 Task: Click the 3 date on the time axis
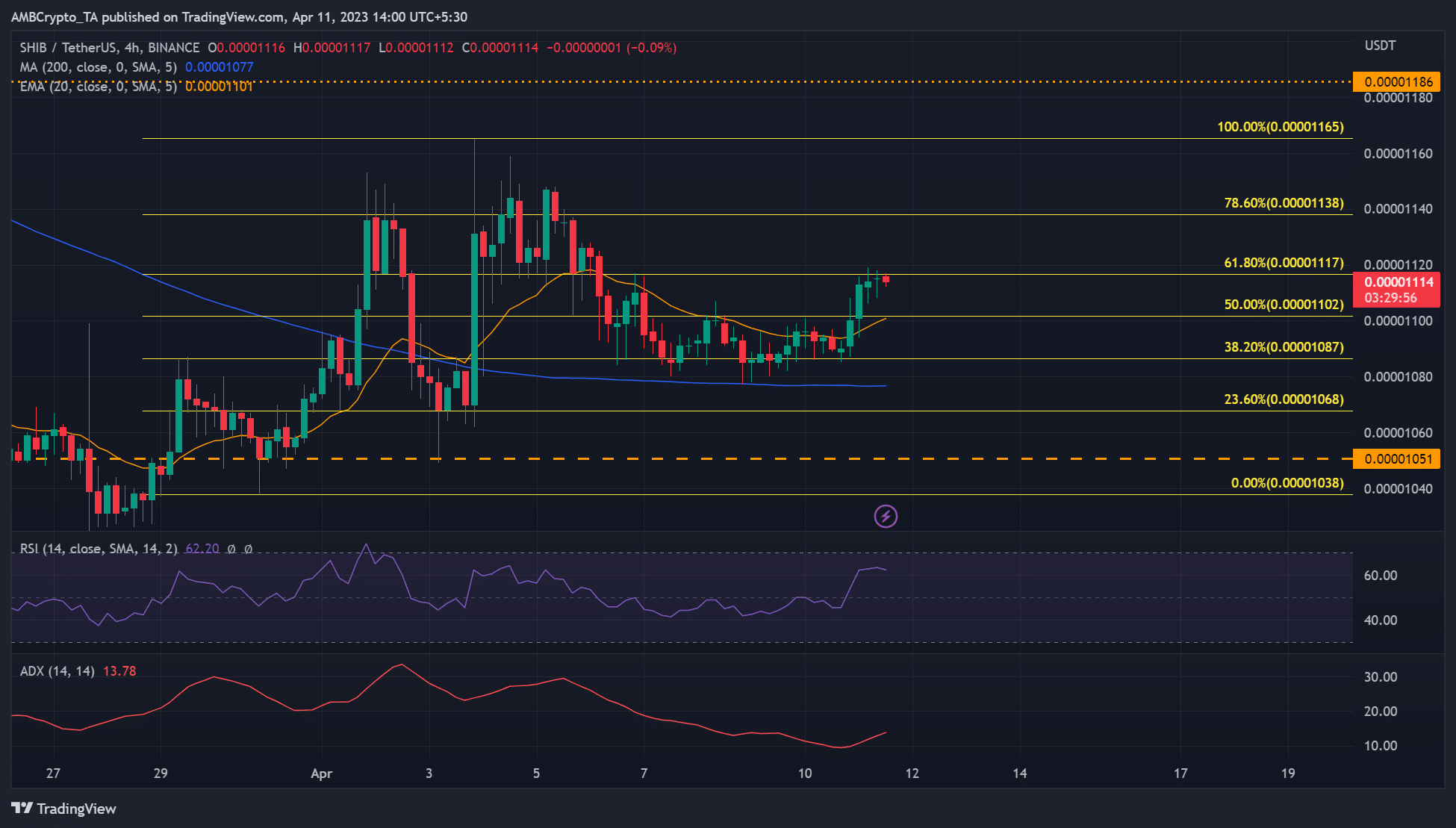429,773
